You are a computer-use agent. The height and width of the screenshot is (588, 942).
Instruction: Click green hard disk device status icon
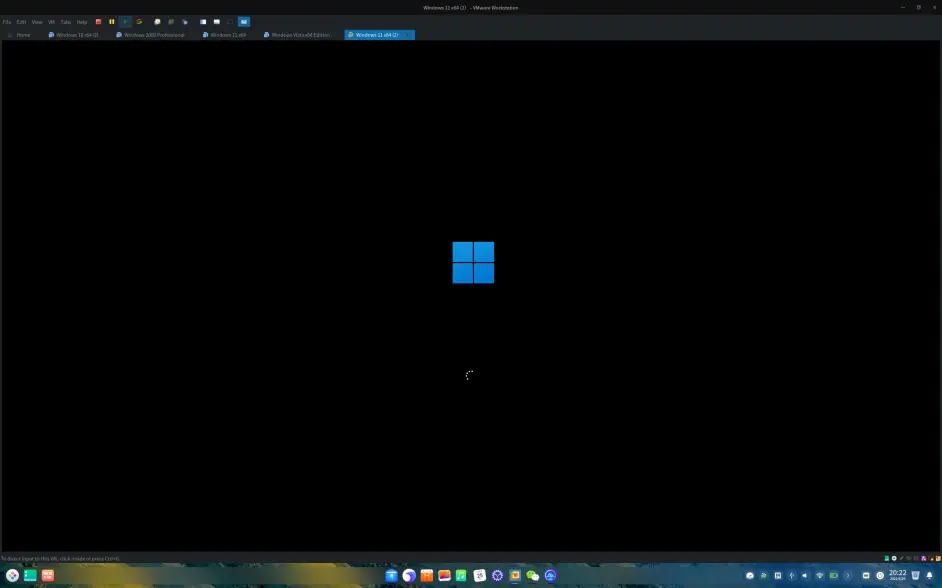click(887, 559)
